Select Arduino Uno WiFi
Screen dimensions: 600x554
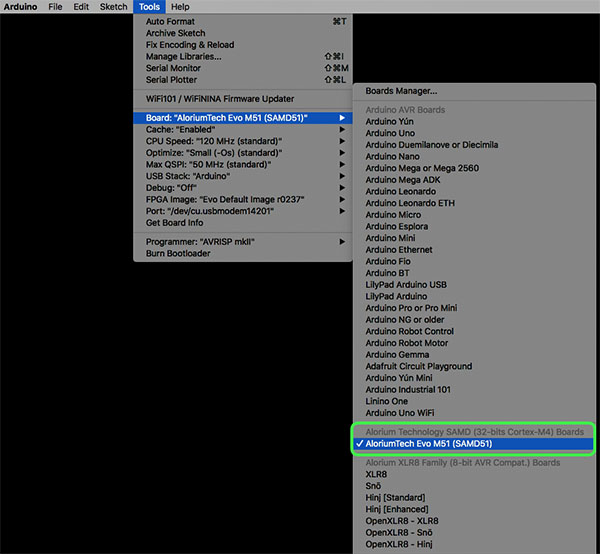point(474,413)
